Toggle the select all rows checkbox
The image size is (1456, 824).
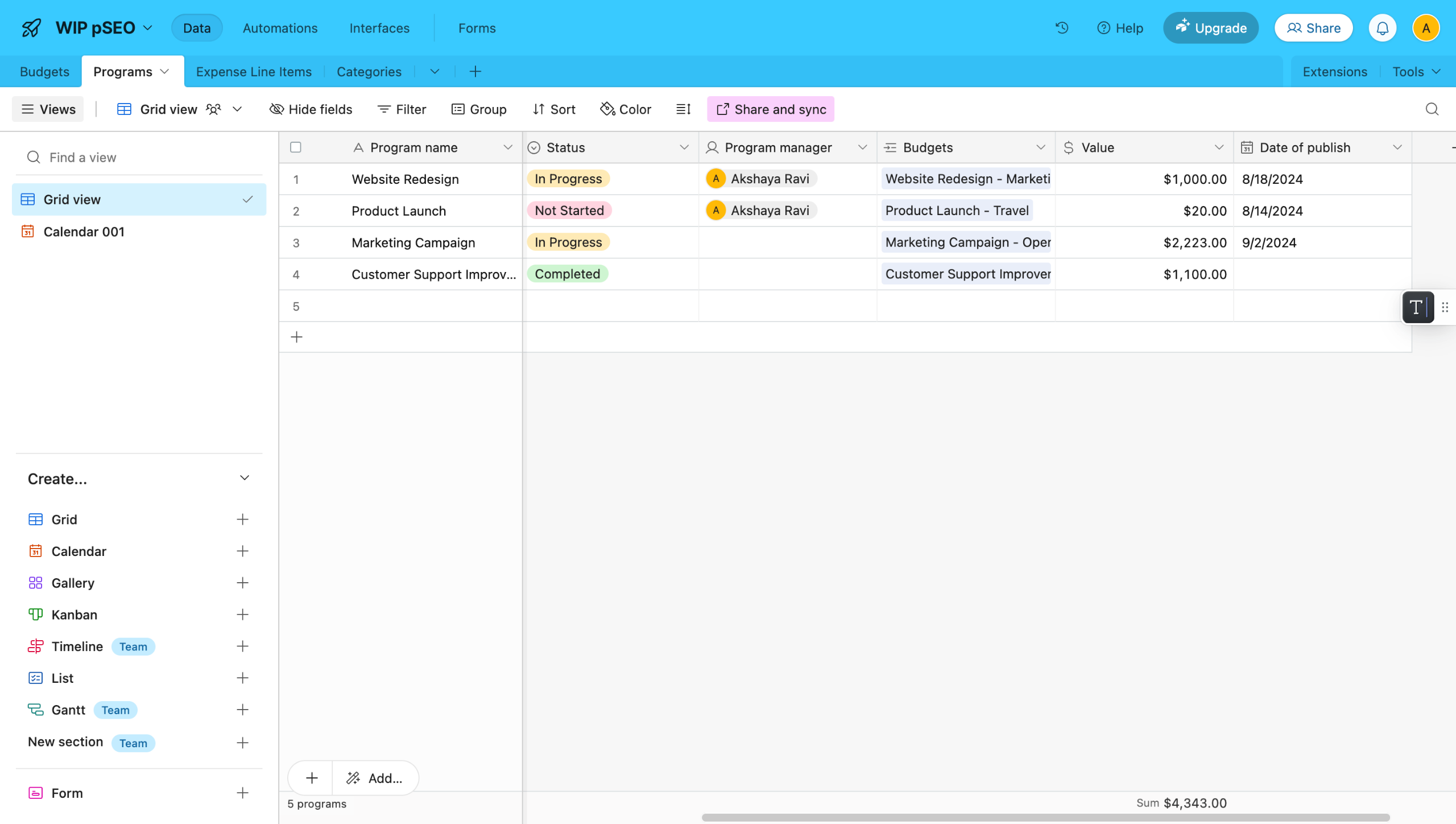[296, 147]
